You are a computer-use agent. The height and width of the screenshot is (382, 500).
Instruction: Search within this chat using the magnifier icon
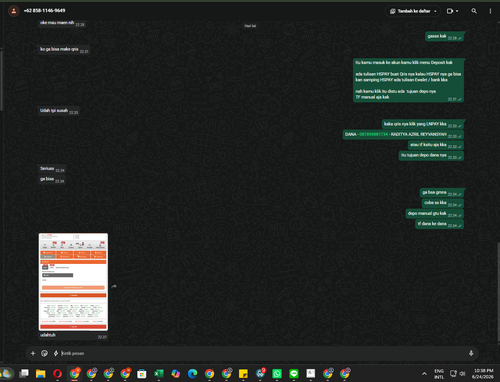(x=474, y=11)
